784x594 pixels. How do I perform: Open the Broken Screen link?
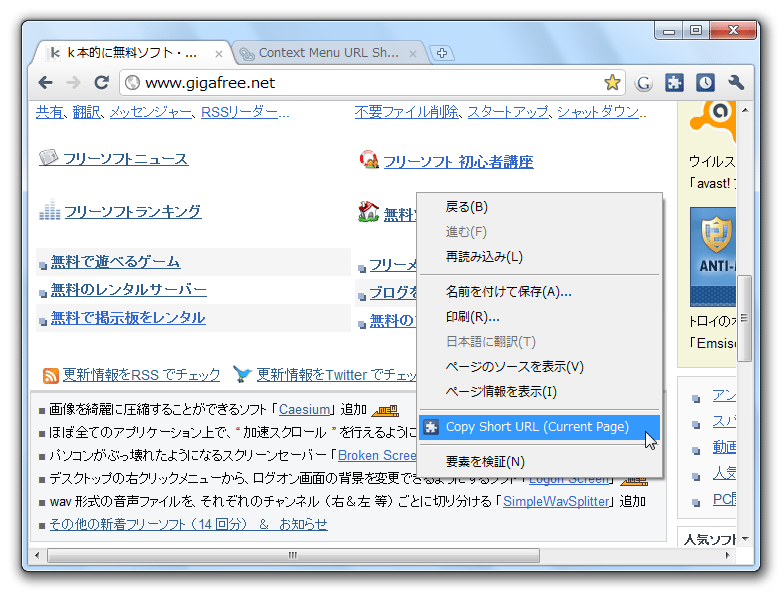tap(377, 456)
